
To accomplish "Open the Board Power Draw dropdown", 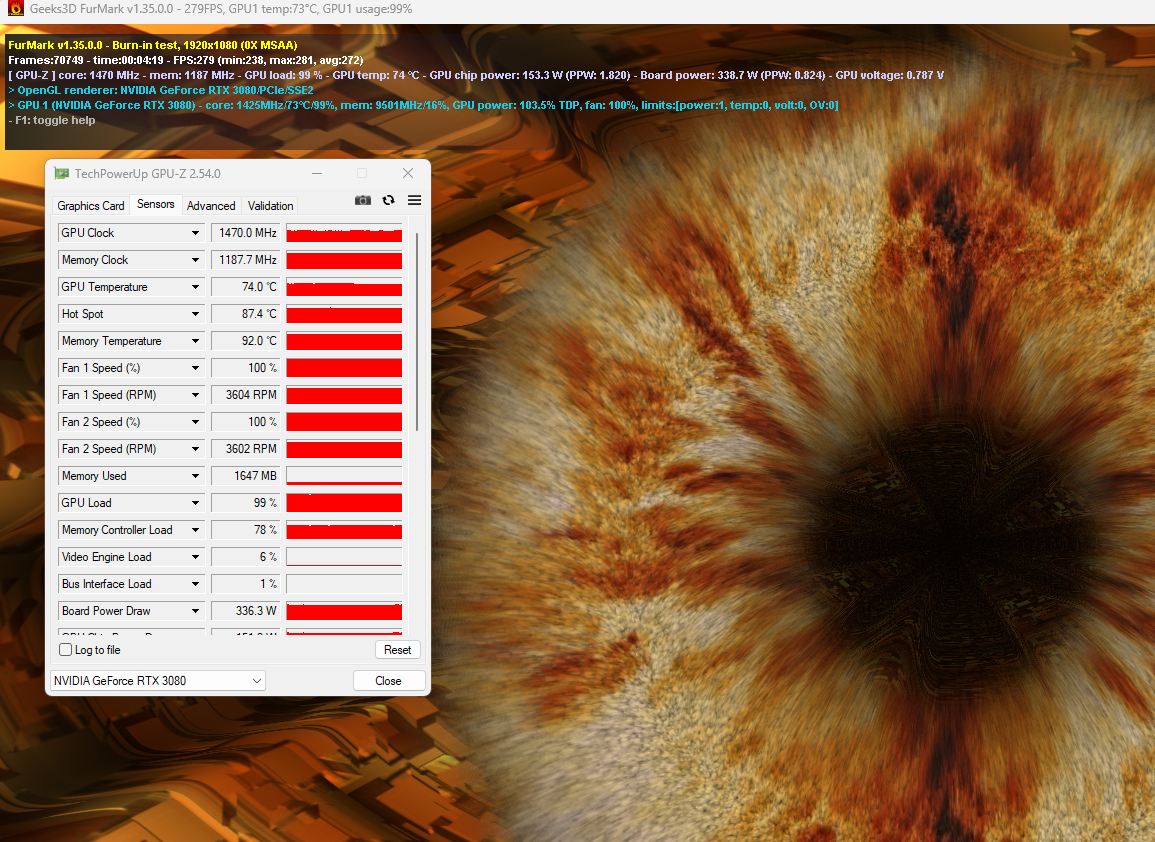I will tap(195, 611).
